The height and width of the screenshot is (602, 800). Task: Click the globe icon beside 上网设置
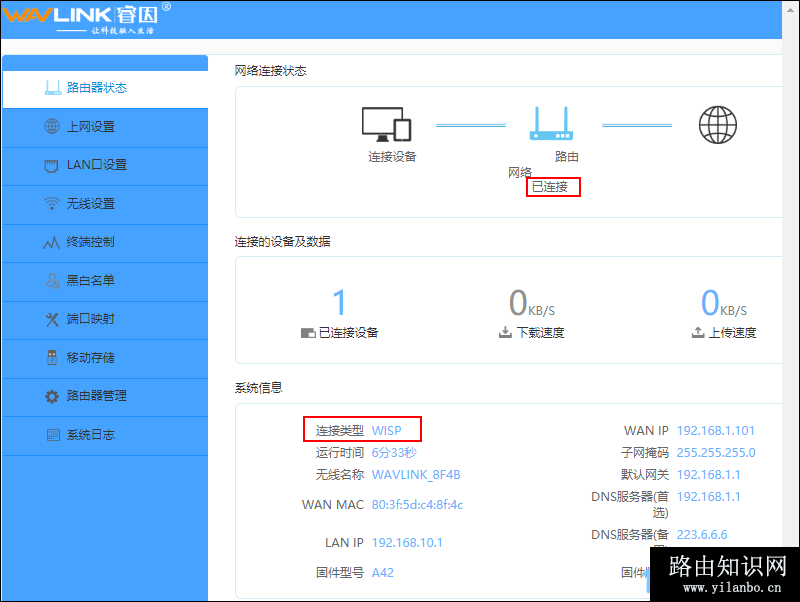52,126
